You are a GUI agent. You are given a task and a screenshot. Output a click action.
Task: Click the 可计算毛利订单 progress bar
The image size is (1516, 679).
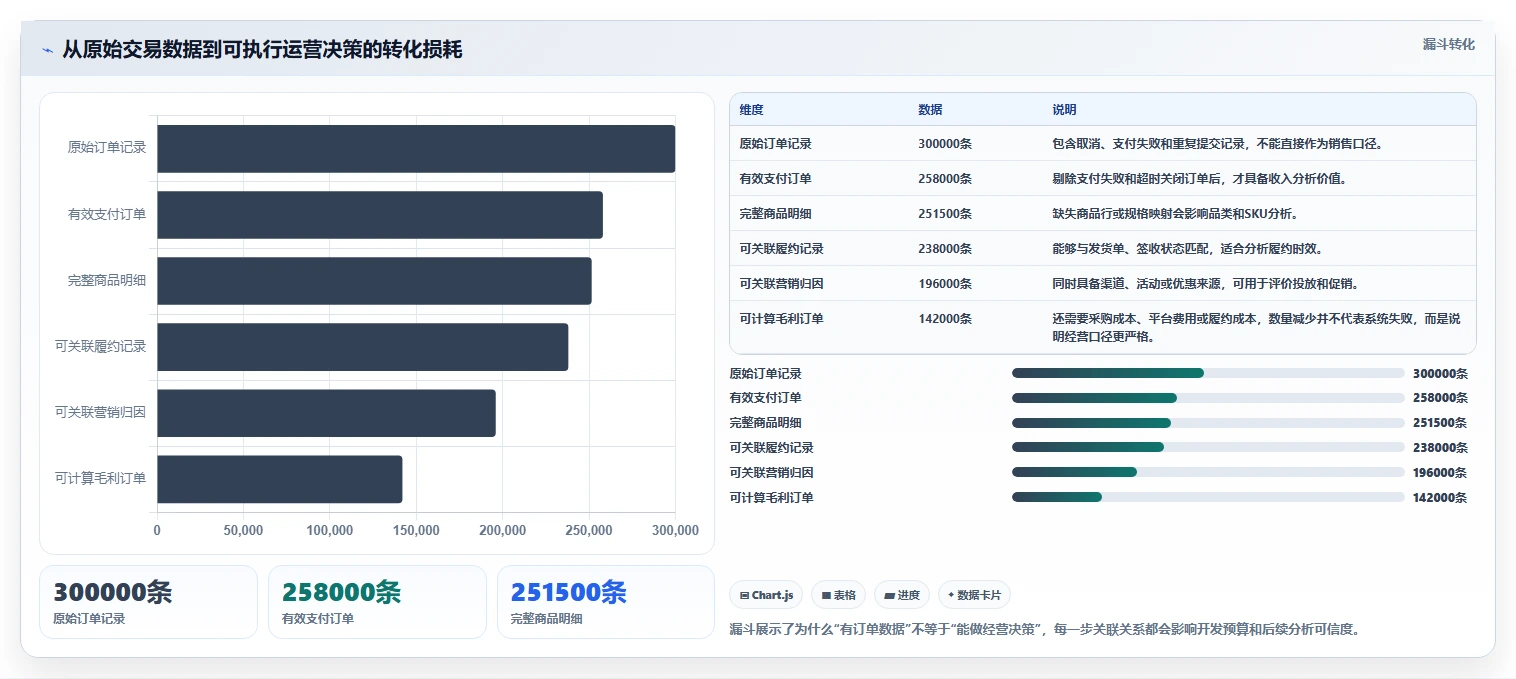(1208, 497)
